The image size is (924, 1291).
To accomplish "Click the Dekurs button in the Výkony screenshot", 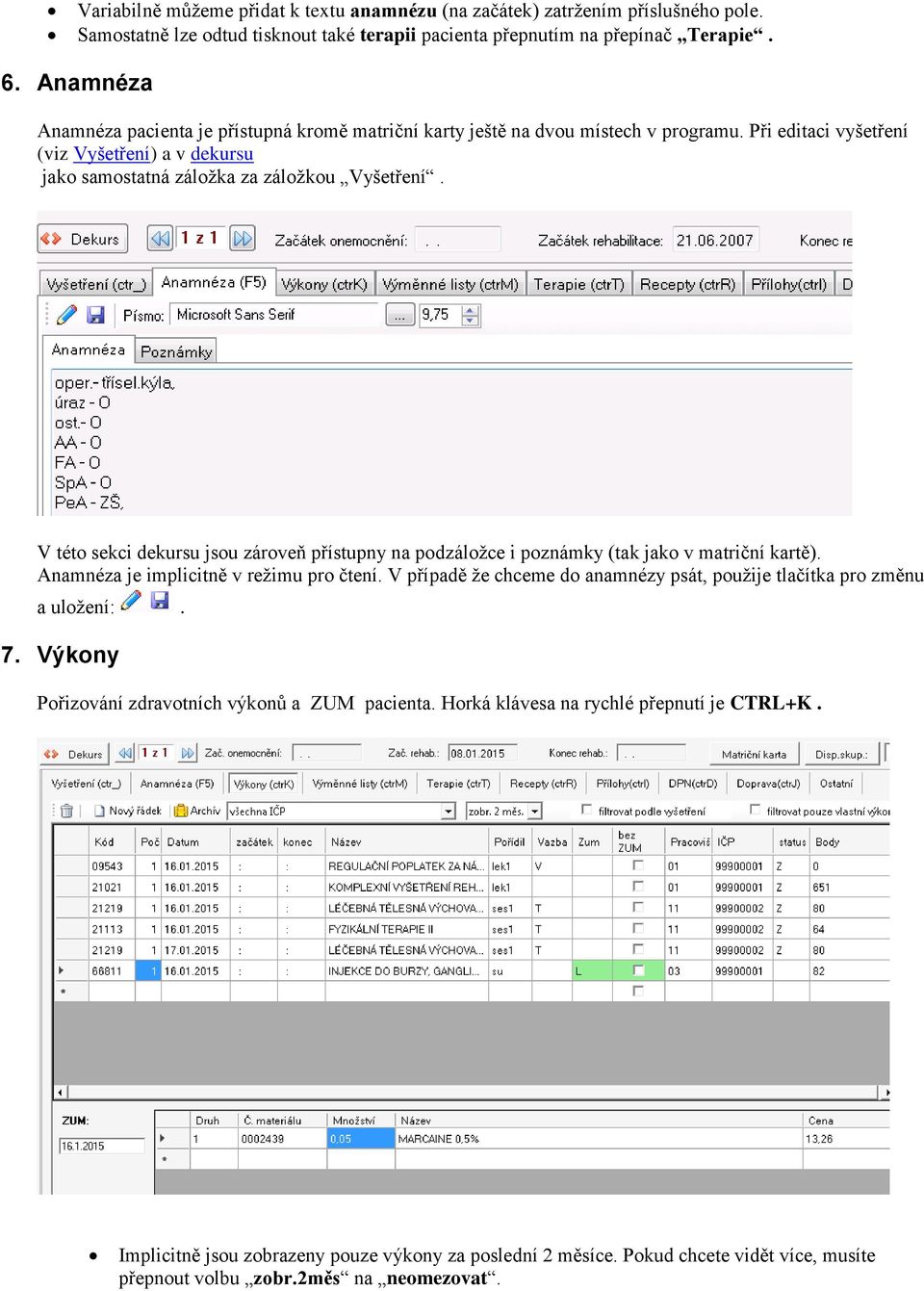I will [x=74, y=754].
